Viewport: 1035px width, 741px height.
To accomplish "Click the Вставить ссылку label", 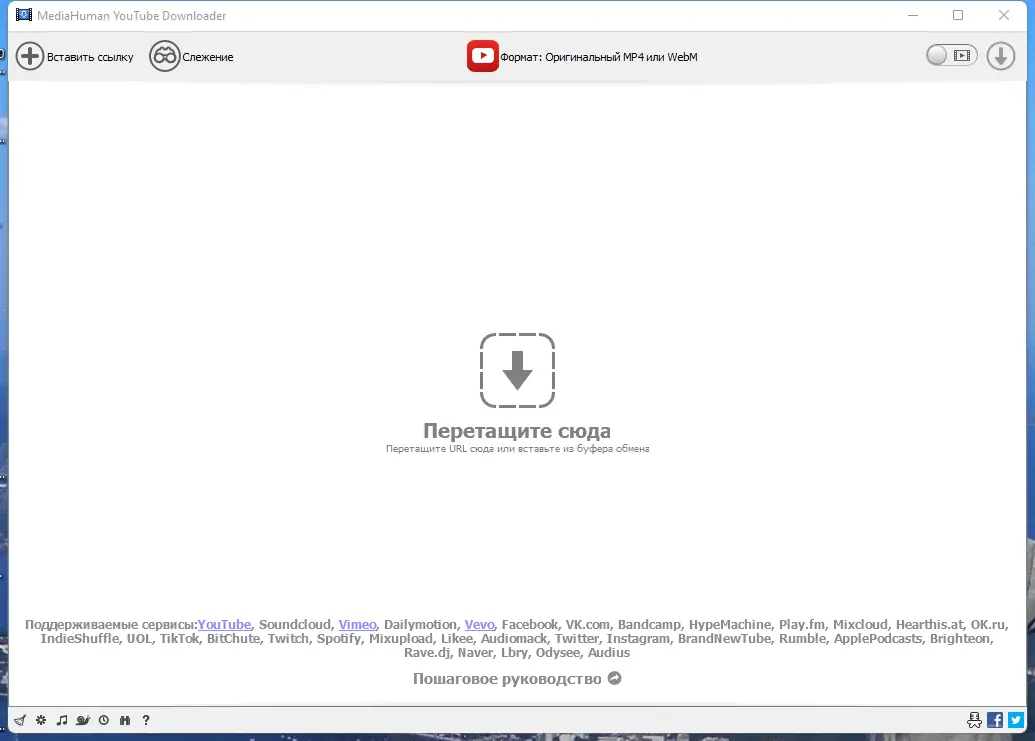I will point(90,57).
